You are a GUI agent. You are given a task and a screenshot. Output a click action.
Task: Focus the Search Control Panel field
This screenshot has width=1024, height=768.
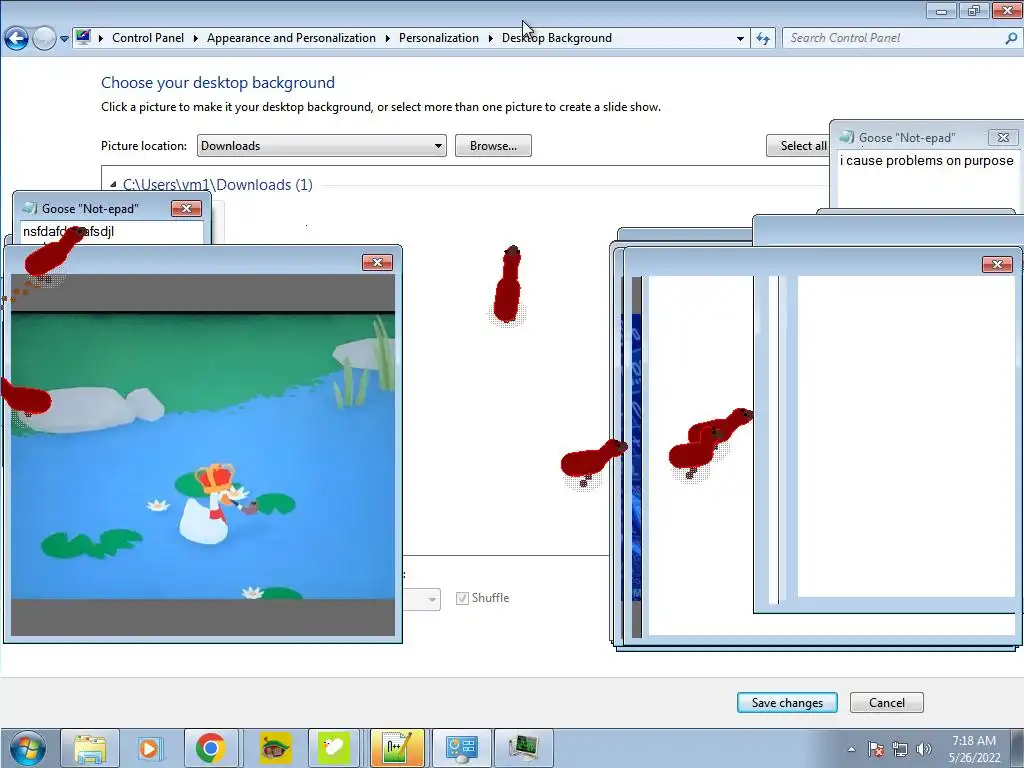(901, 38)
